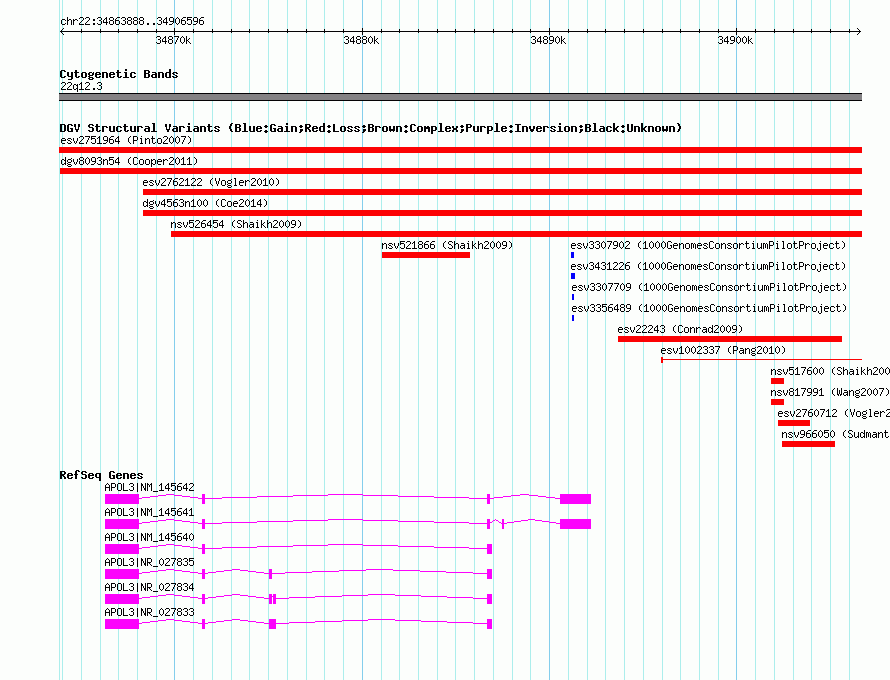The image size is (890, 680).
Task: Open the esv3307902 variant label
Action: pos(708,245)
